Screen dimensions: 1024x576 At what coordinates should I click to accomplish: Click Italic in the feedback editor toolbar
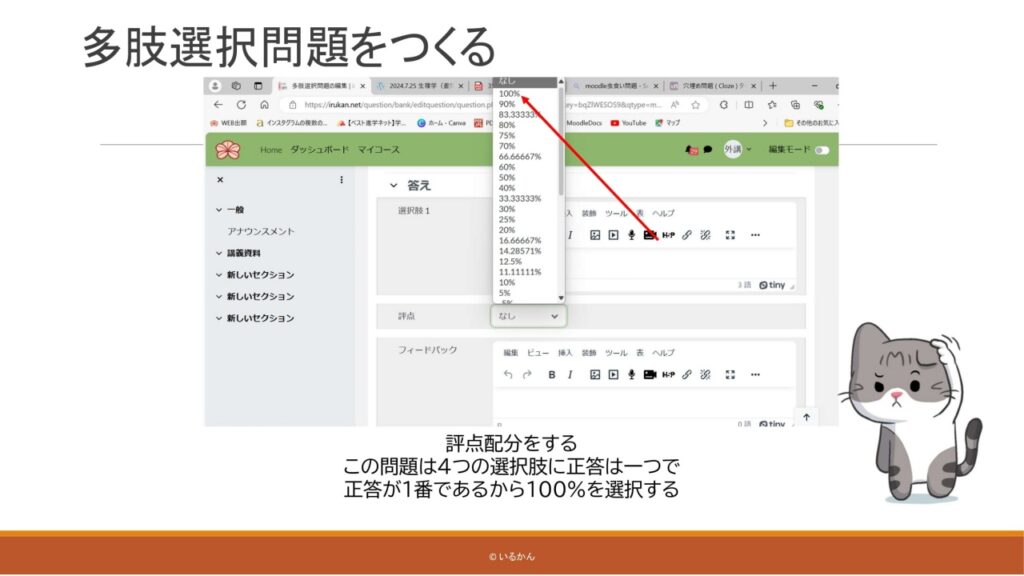(x=570, y=375)
